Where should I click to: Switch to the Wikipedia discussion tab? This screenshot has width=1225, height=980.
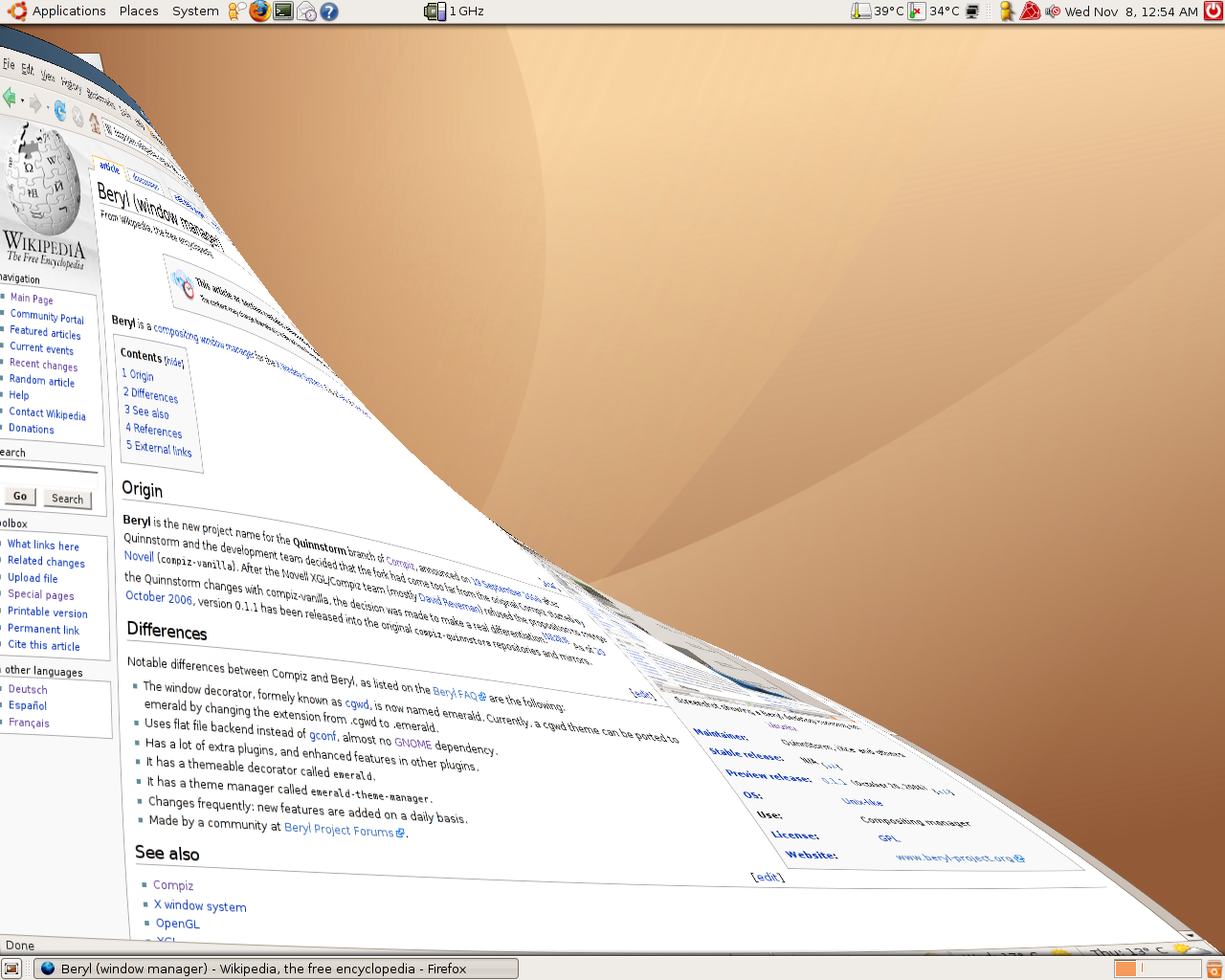pos(145,181)
